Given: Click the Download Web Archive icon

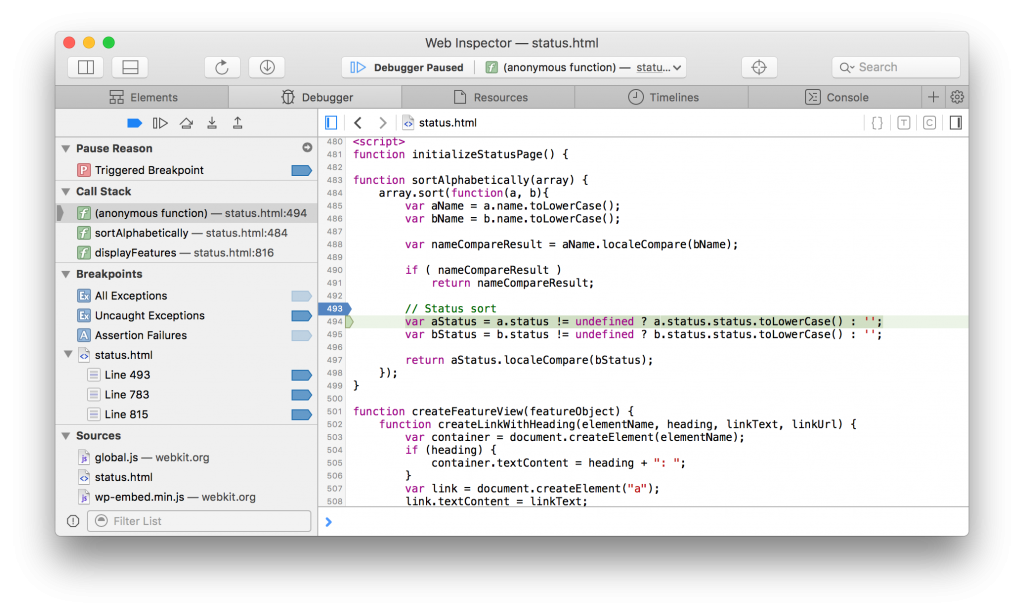Looking at the screenshot, I should pos(267,67).
